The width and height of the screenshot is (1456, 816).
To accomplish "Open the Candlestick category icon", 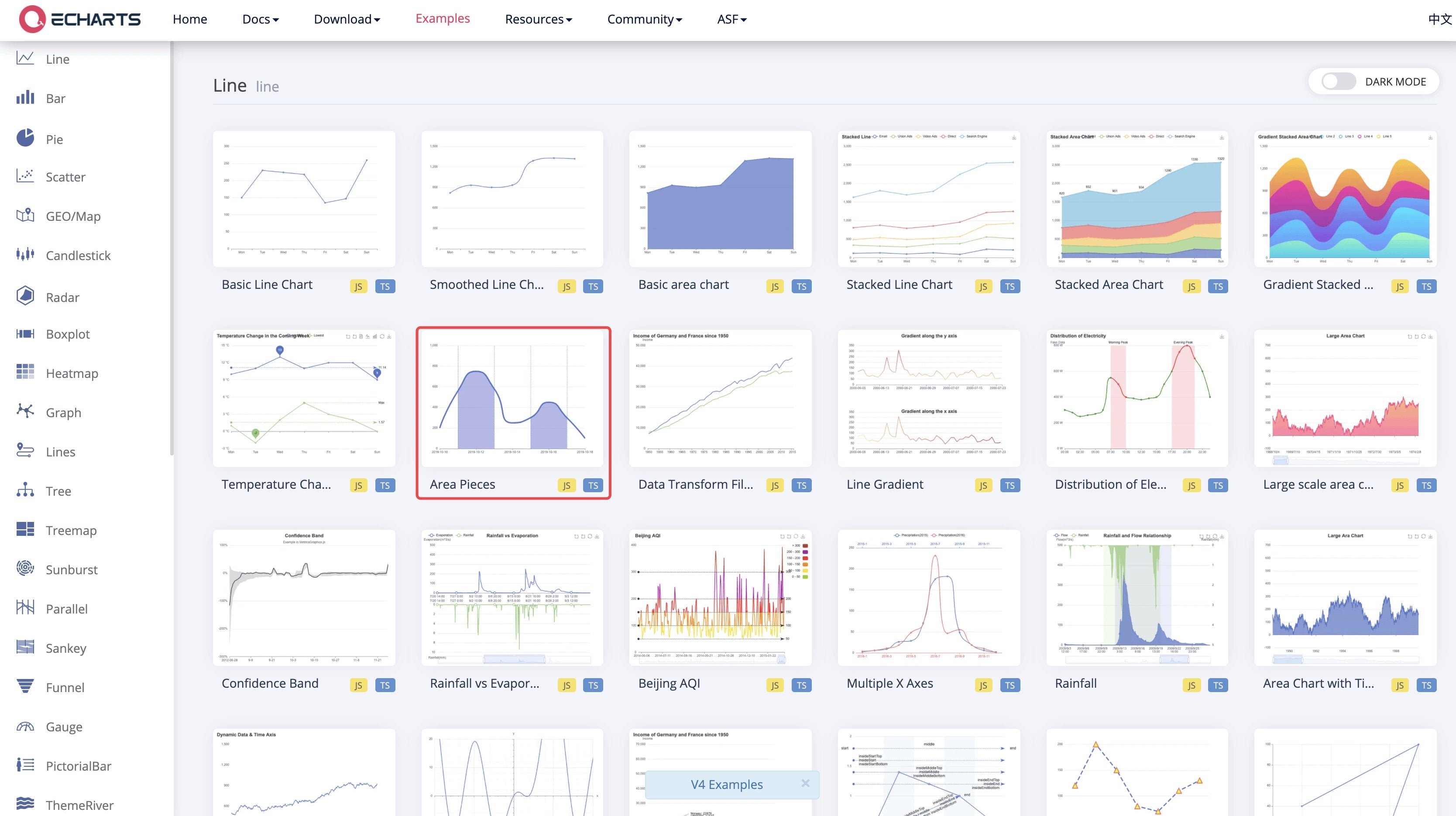I will [x=25, y=254].
